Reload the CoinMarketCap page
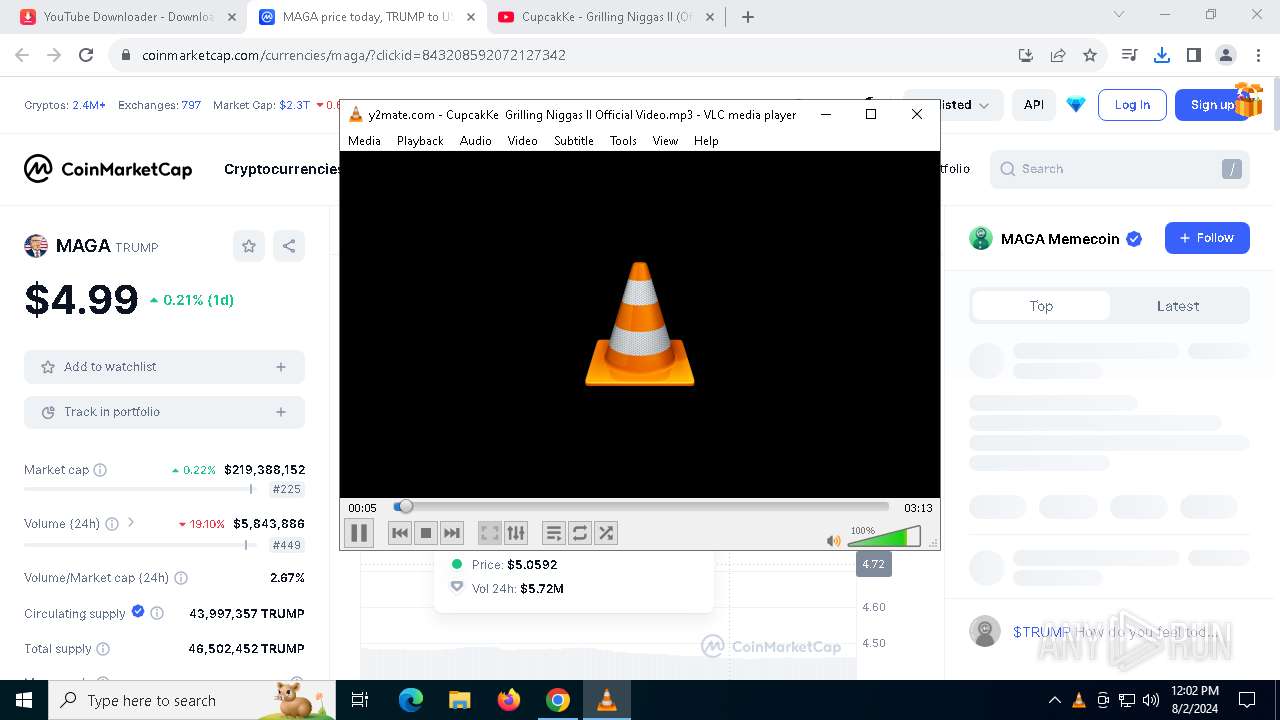Image resolution: width=1280 pixels, height=720 pixels. click(x=86, y=55)
